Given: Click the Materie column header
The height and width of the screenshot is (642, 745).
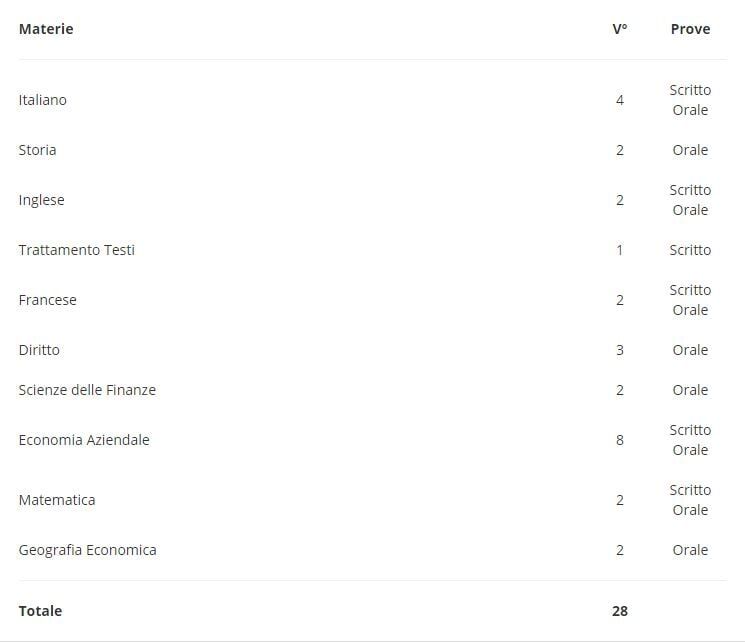Looking at the screenshot, I should [x=46, y=29].
